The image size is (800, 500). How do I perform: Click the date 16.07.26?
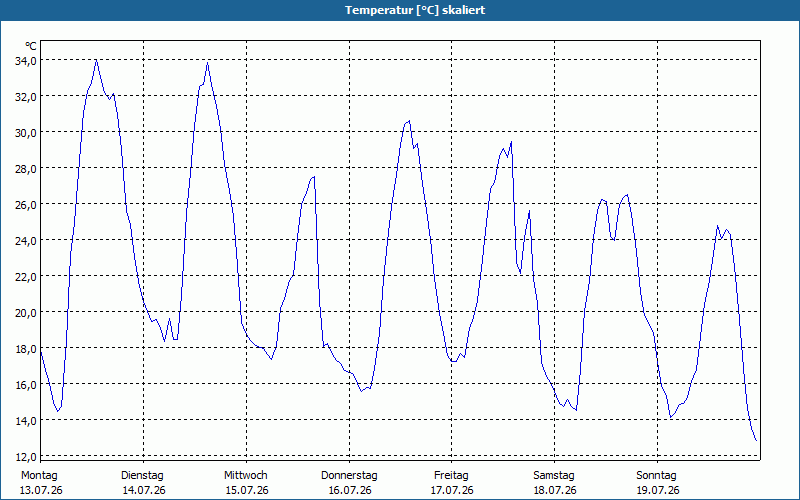(350, 491)
